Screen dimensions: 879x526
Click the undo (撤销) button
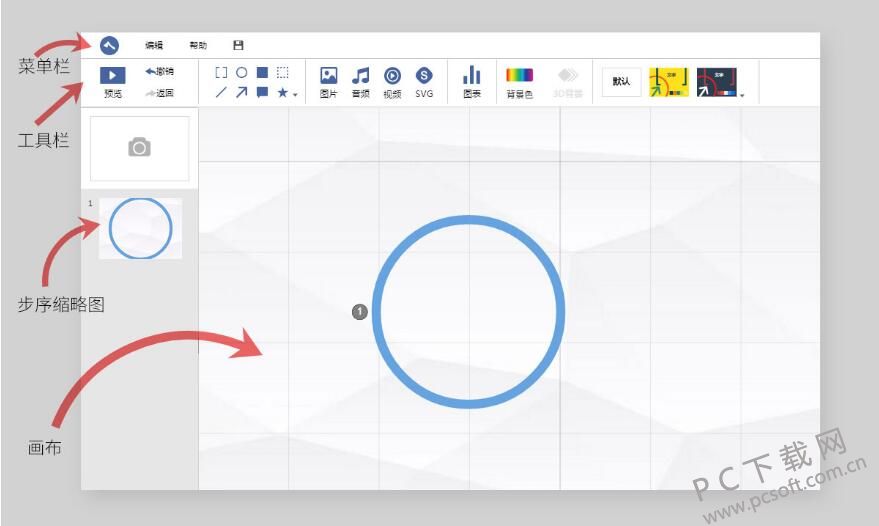click(x=159, y=72)
